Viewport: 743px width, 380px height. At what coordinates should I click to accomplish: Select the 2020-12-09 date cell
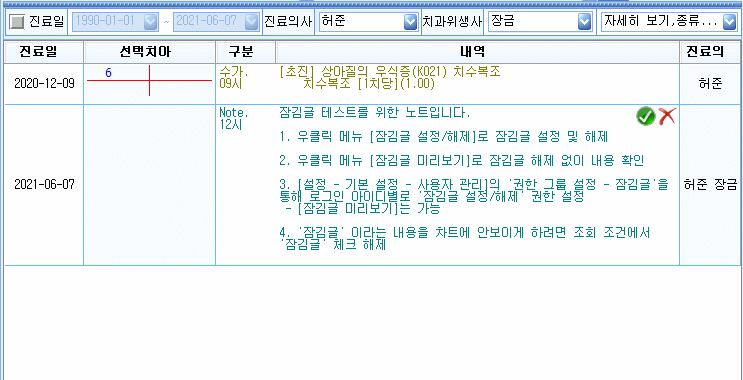coord(44,84)
